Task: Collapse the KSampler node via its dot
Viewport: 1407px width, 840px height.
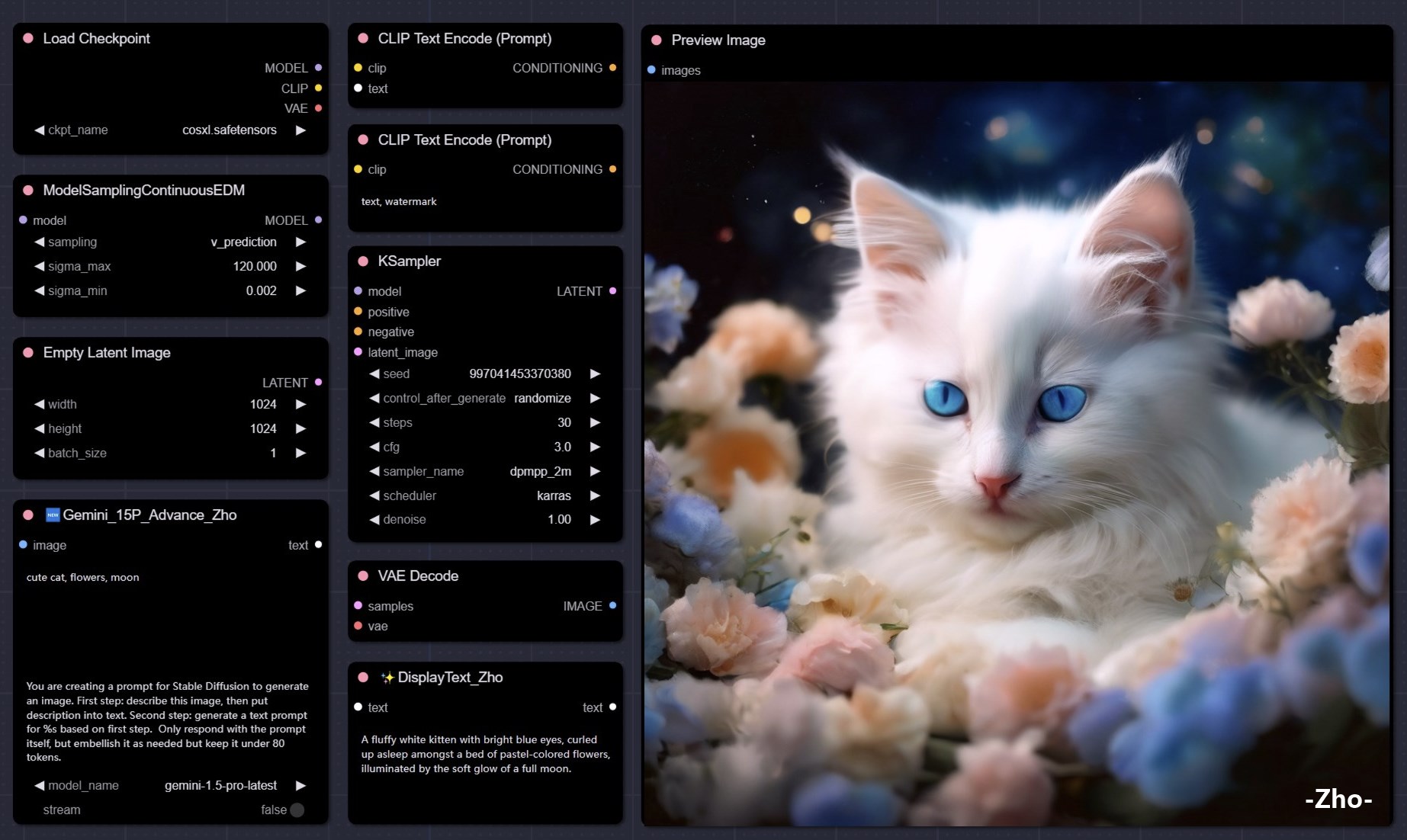Action: 363,261
